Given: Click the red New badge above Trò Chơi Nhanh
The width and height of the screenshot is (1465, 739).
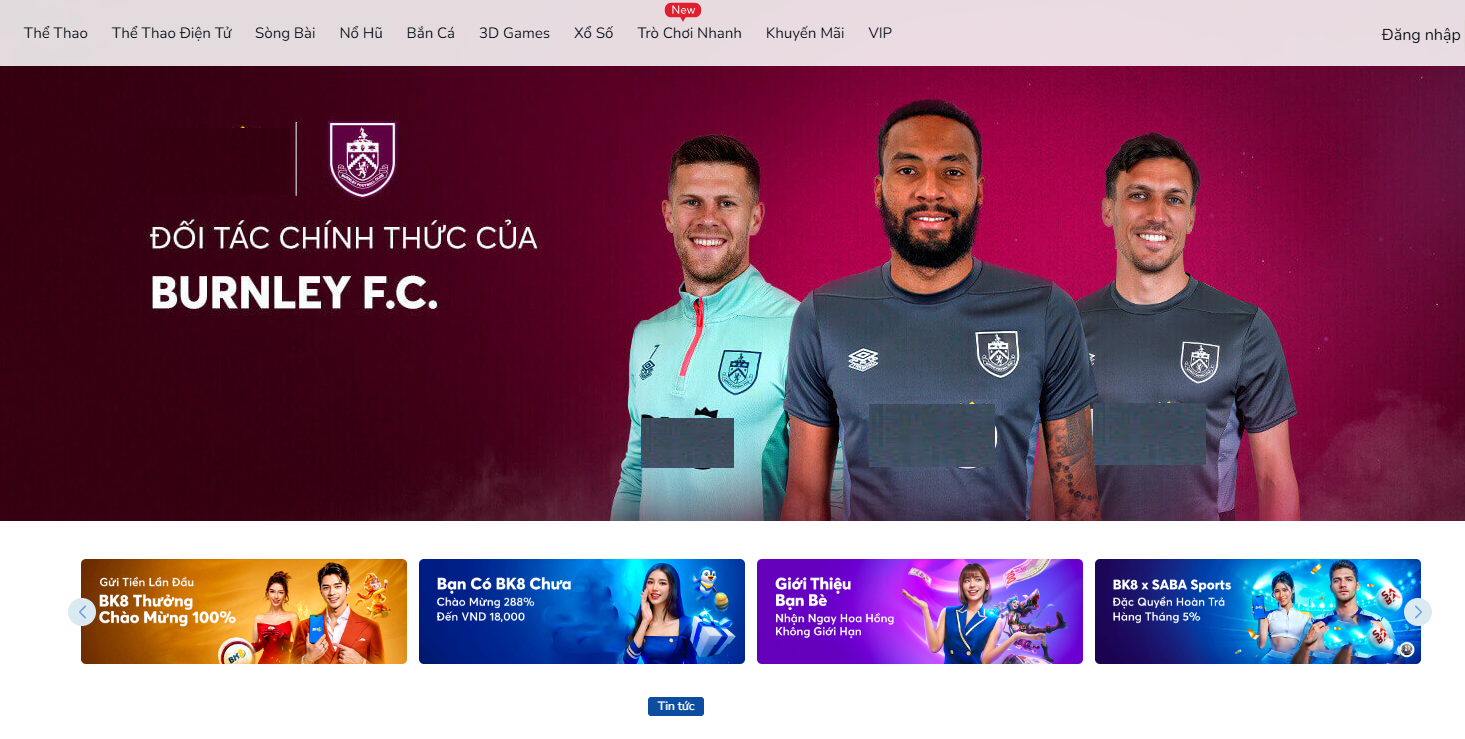Looking at the screenshot, I should click(x=683, y=10).
